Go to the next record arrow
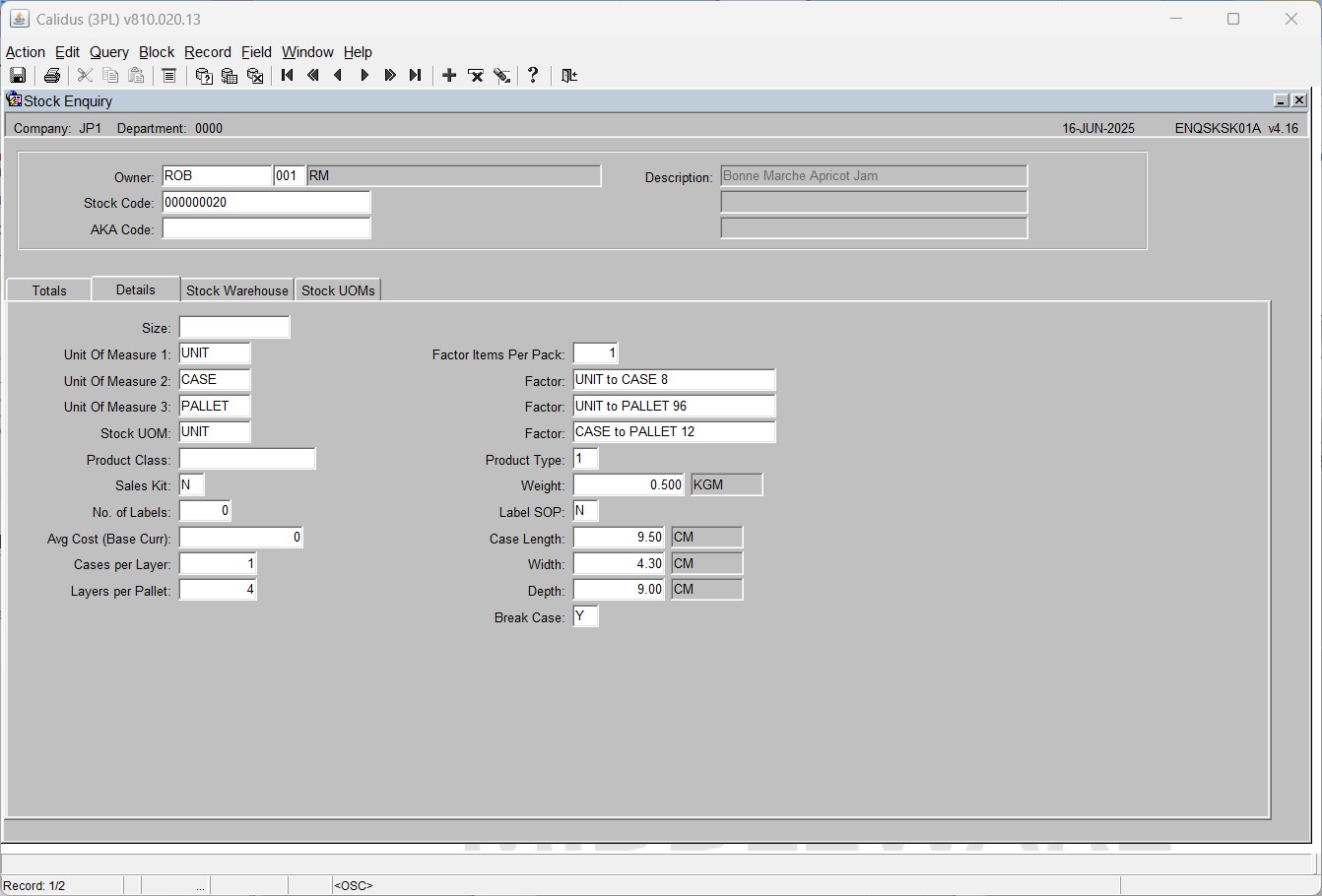The width and height of the screenshot is (1322, 896). [x=364, y=76]
